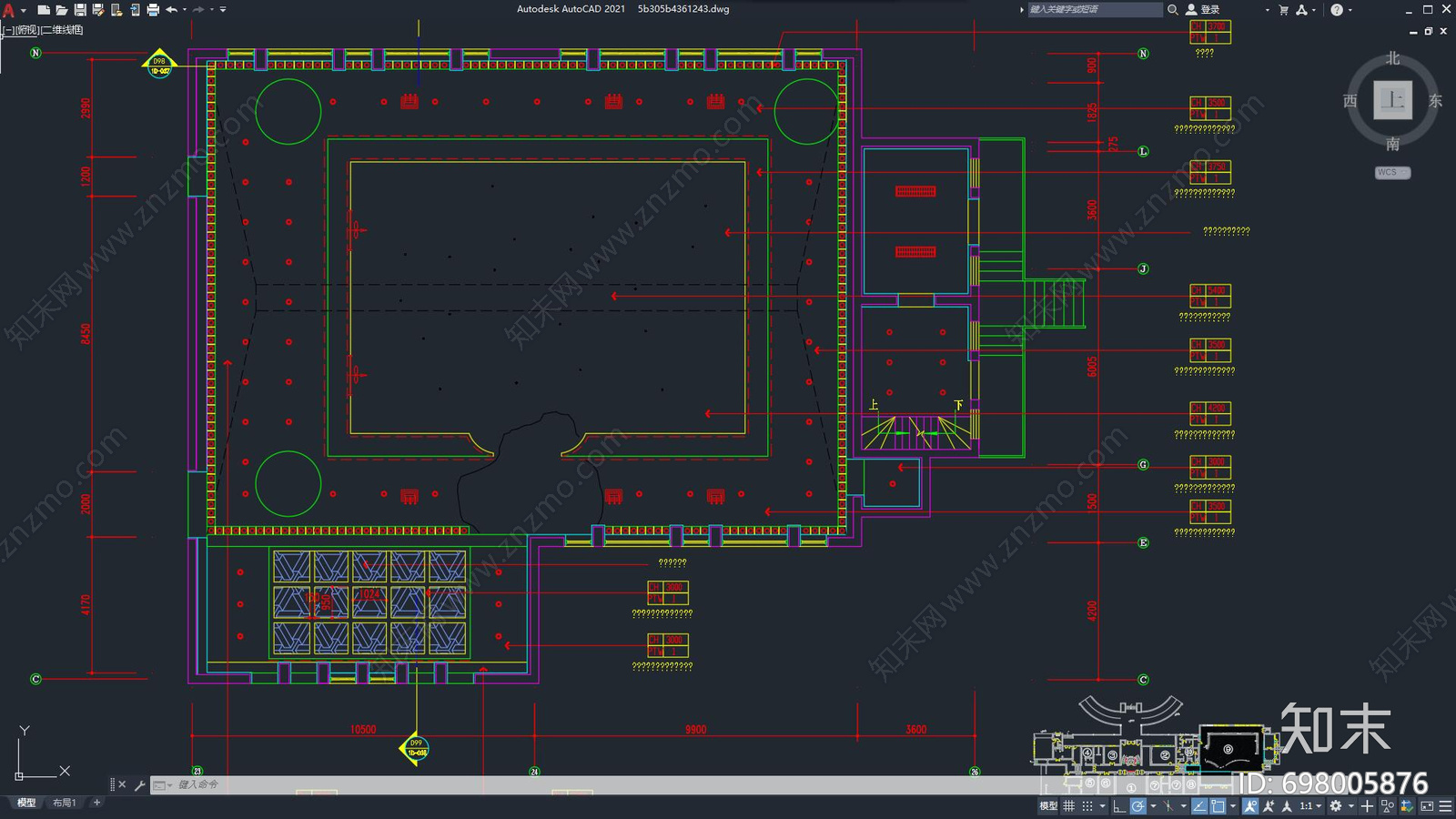The width and height of the screenshot is (1456, 819).
Task: Switch to the 布局1 layout tab
Action: [x=64, y=803]
